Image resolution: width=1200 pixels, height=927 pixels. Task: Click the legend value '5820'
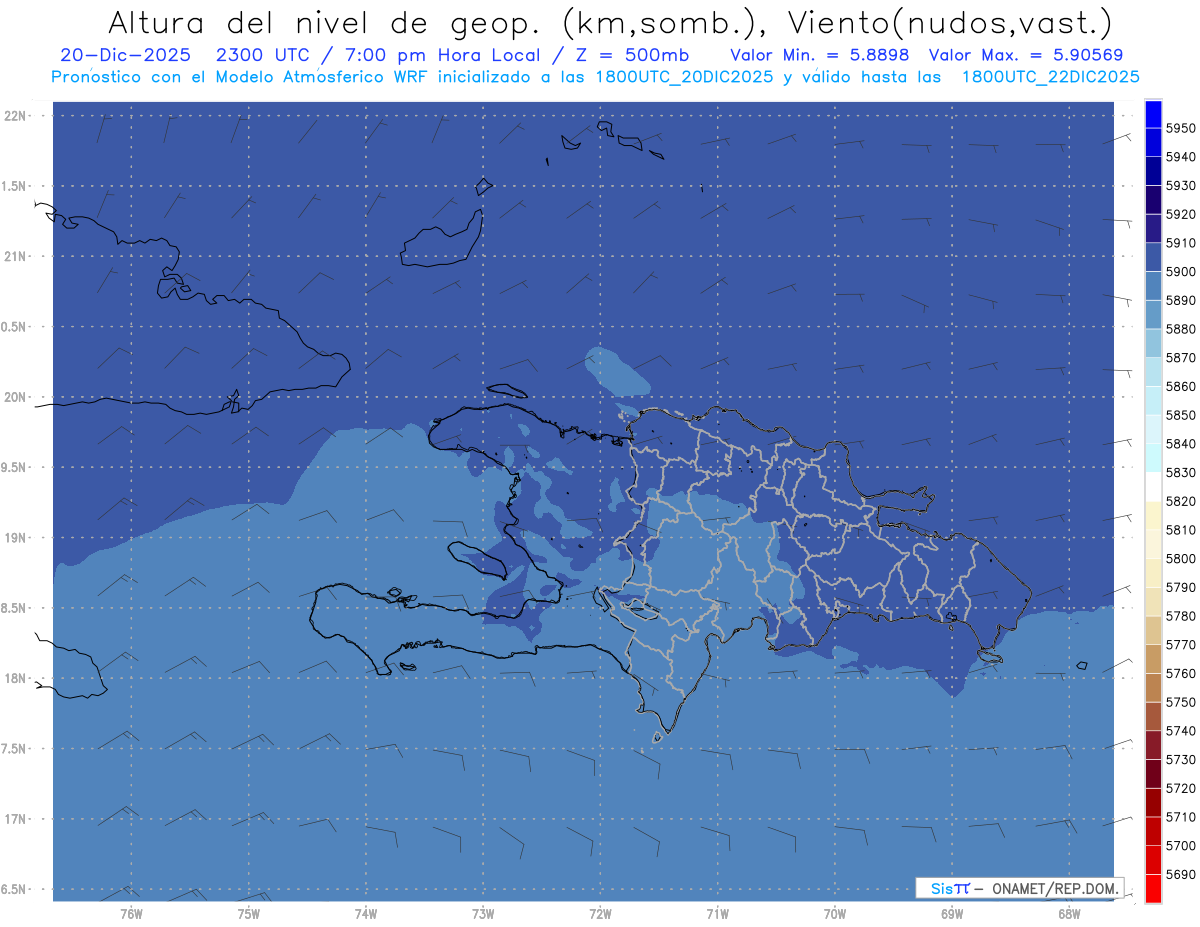pyautogui.click(x=1181, y=501)
